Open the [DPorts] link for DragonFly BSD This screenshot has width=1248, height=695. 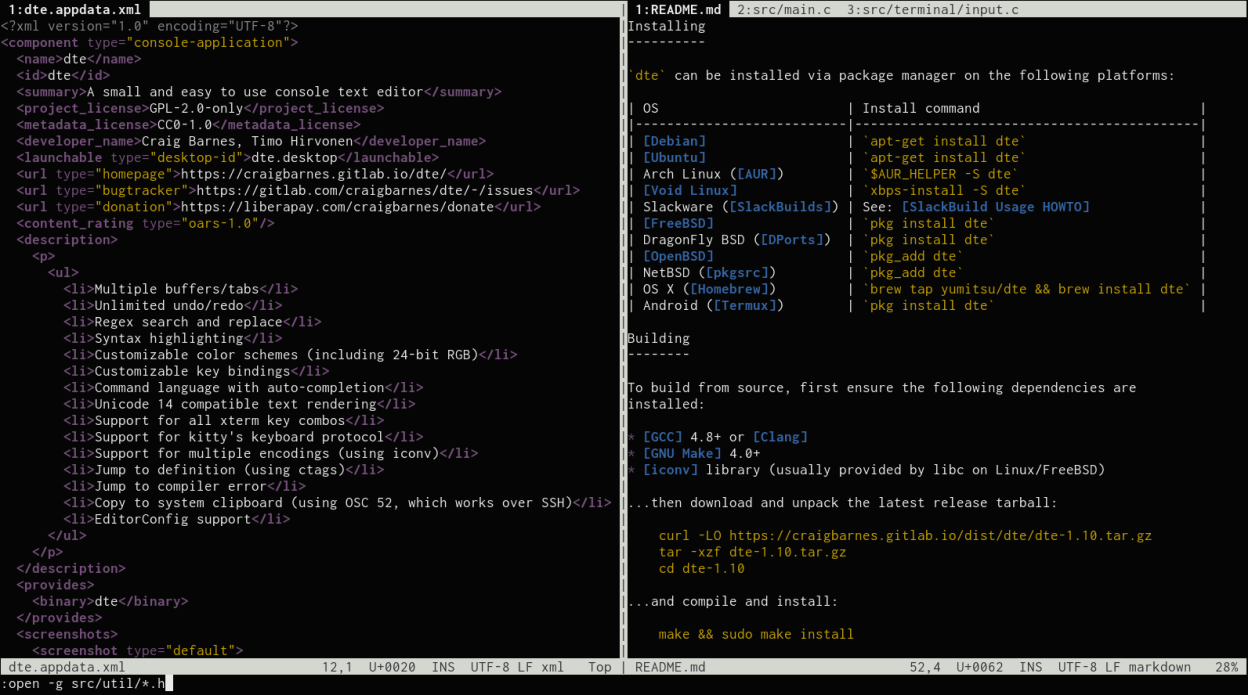click(x=791, y=239)
